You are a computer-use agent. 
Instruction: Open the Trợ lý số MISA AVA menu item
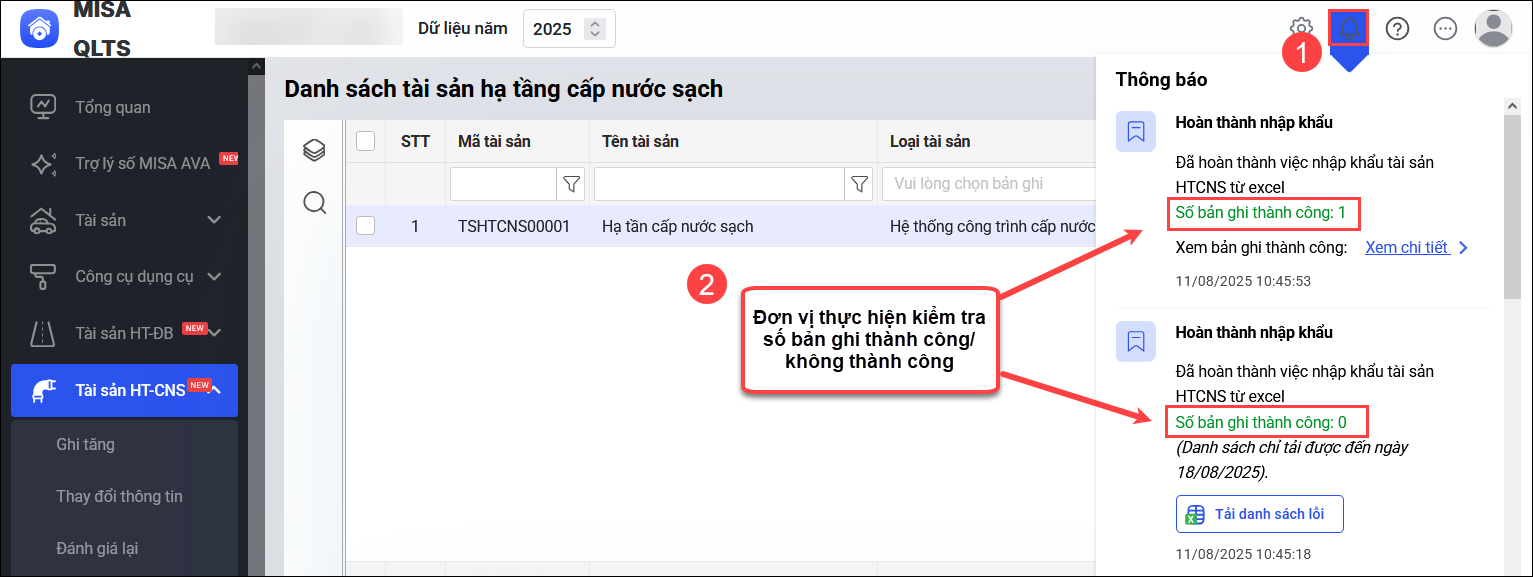click(x=124, y=163)
